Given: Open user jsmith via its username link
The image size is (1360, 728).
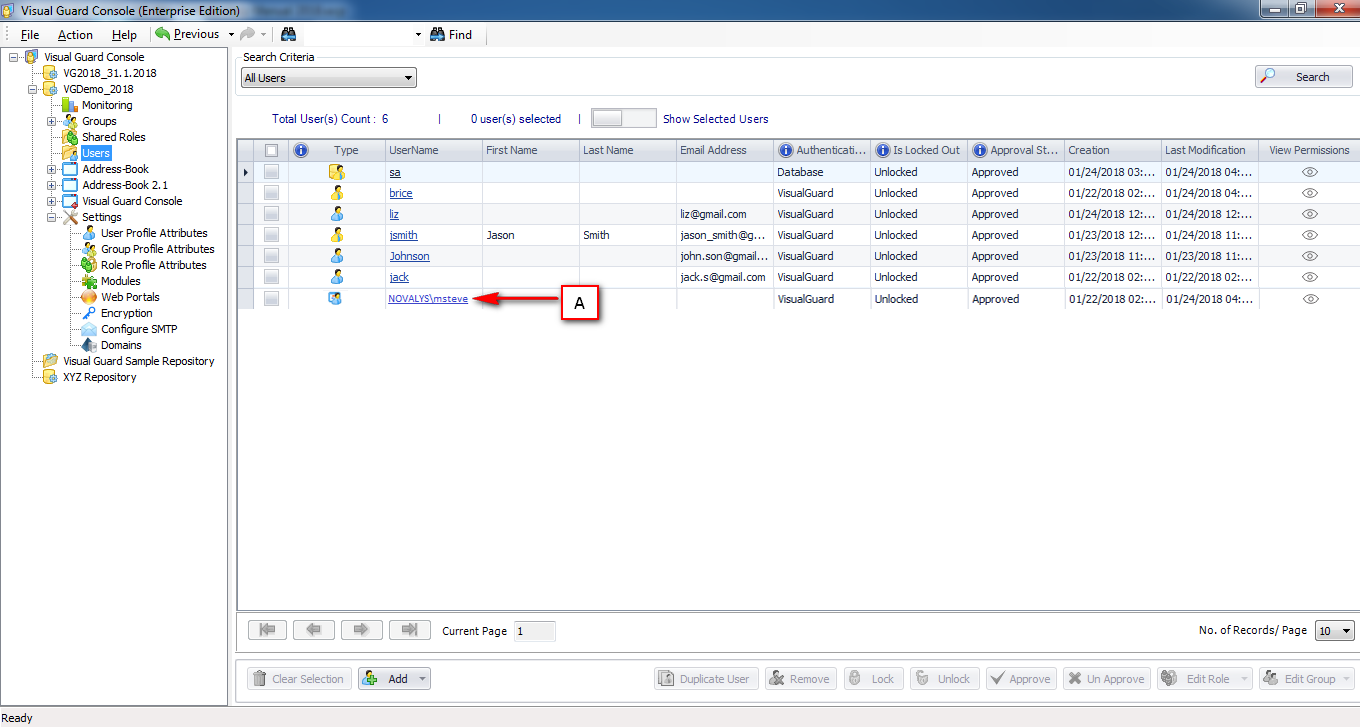Looking at the screenshot, I should 403,235.
